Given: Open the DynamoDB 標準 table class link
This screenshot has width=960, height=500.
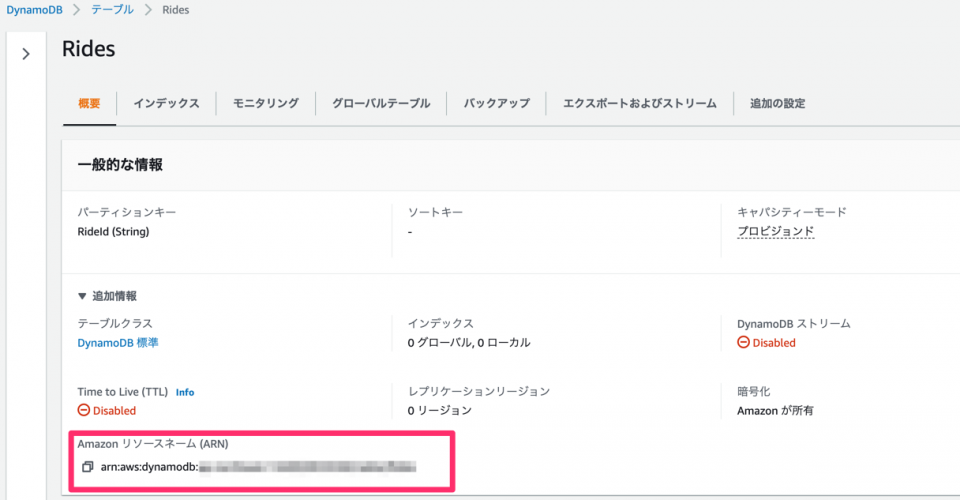Looking at the screenshot, I should (x=117, y=342).
